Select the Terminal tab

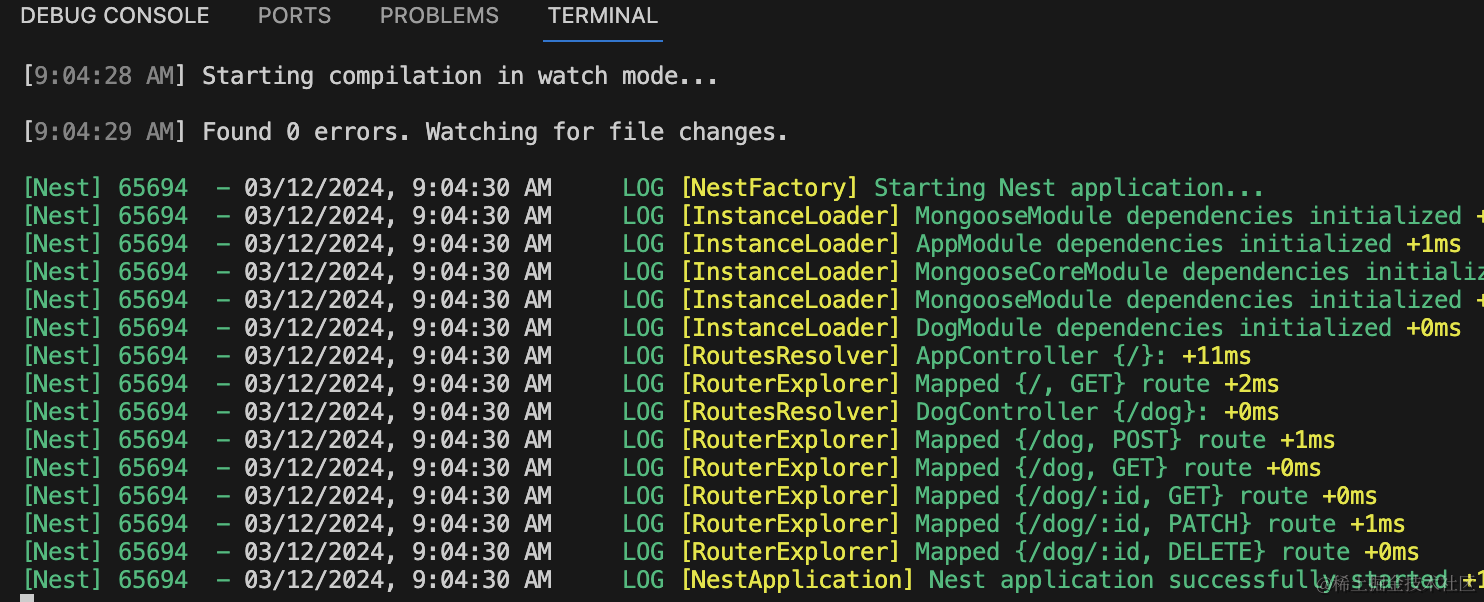click(x=603, y=17)
